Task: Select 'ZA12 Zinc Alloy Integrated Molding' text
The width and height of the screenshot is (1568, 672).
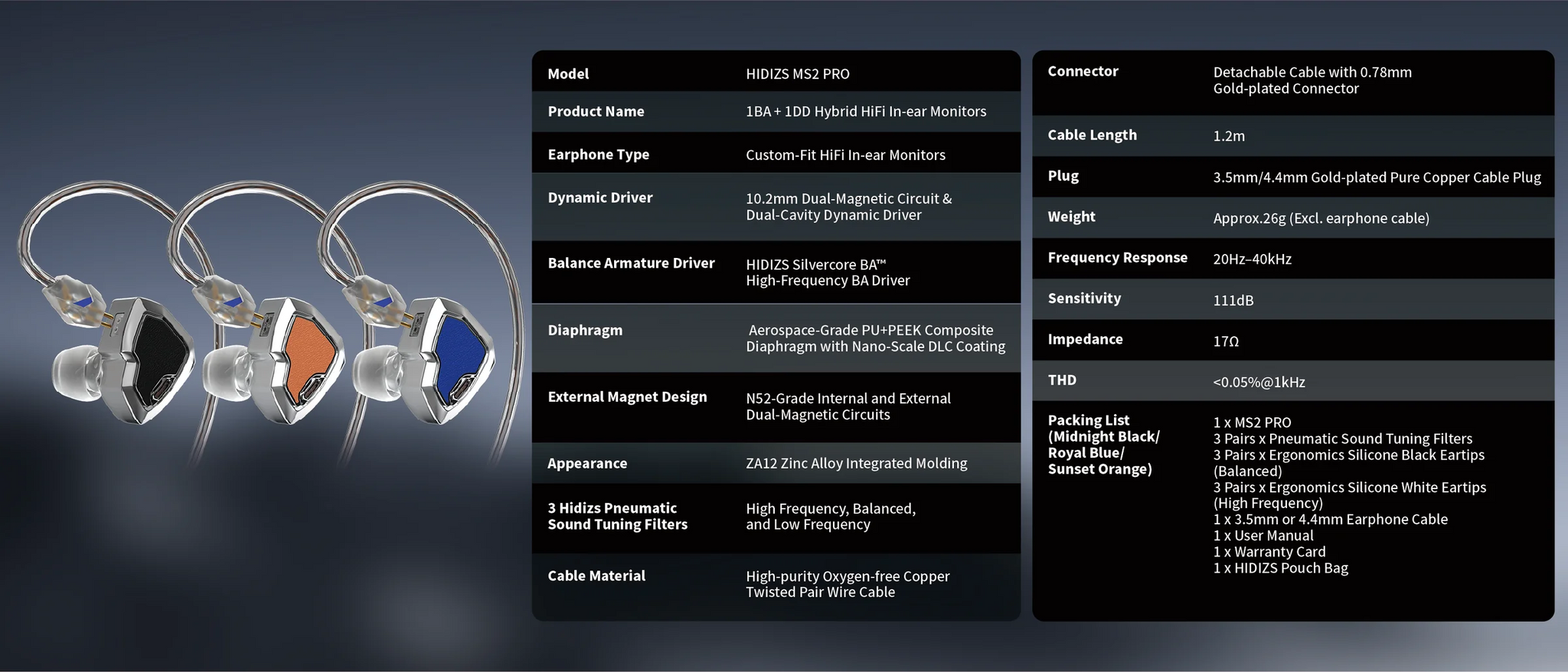Action: point(856,464)
